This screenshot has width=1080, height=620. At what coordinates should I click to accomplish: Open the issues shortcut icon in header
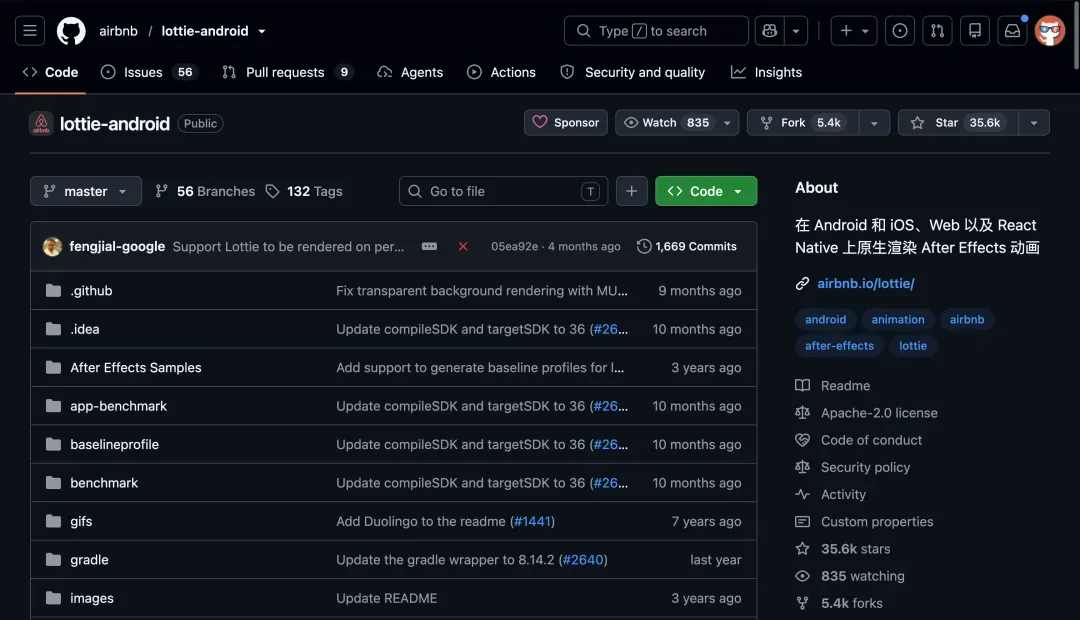[900, 31]
